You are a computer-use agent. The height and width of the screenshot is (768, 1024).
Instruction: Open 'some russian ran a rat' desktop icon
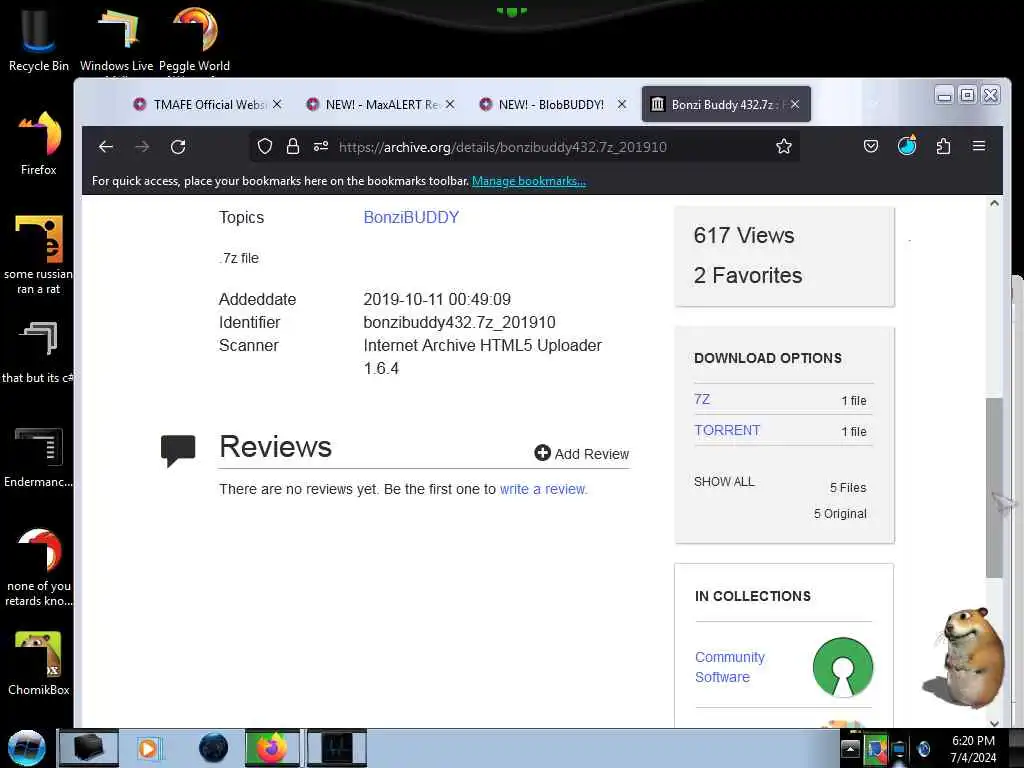tap(39, 255)
